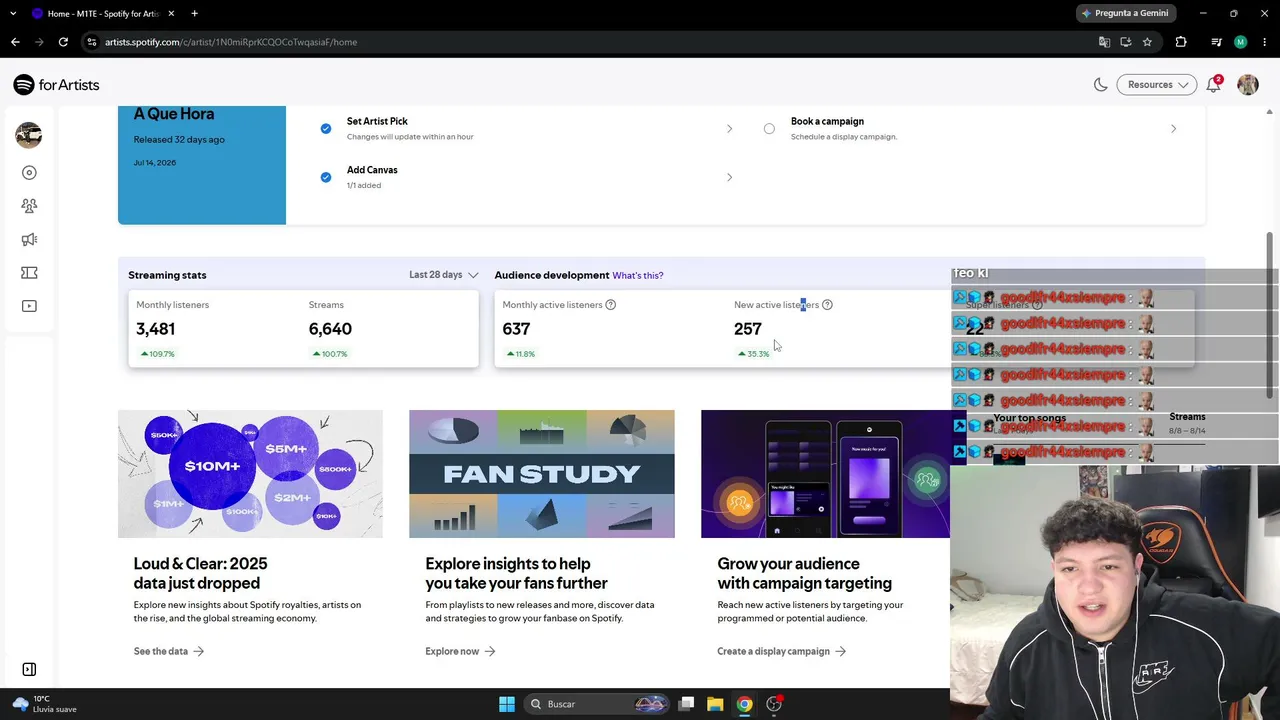Select the Monthly active listeners value 637

click(x=516, y=329)
